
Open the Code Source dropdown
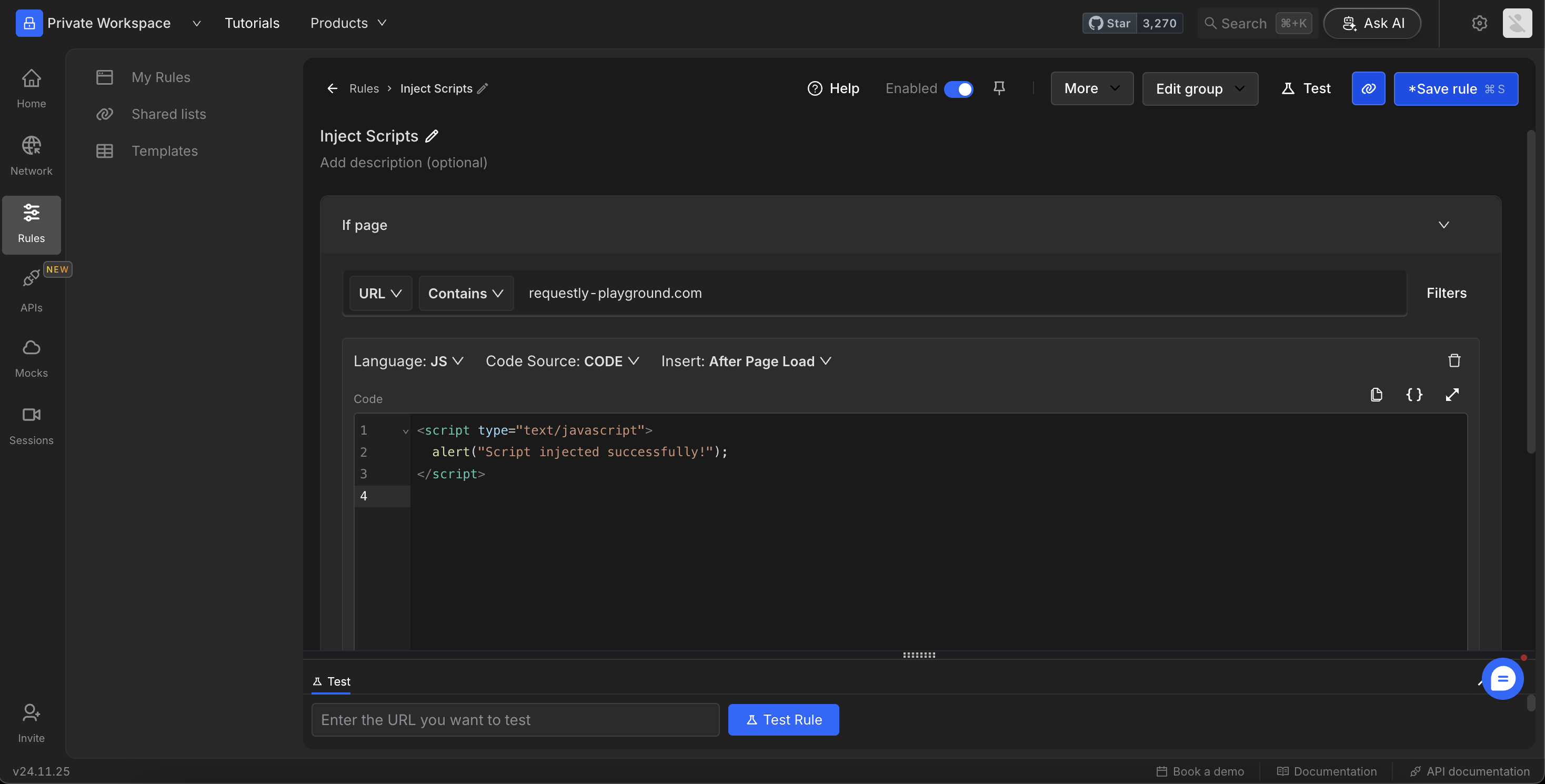tap(562, 361)
